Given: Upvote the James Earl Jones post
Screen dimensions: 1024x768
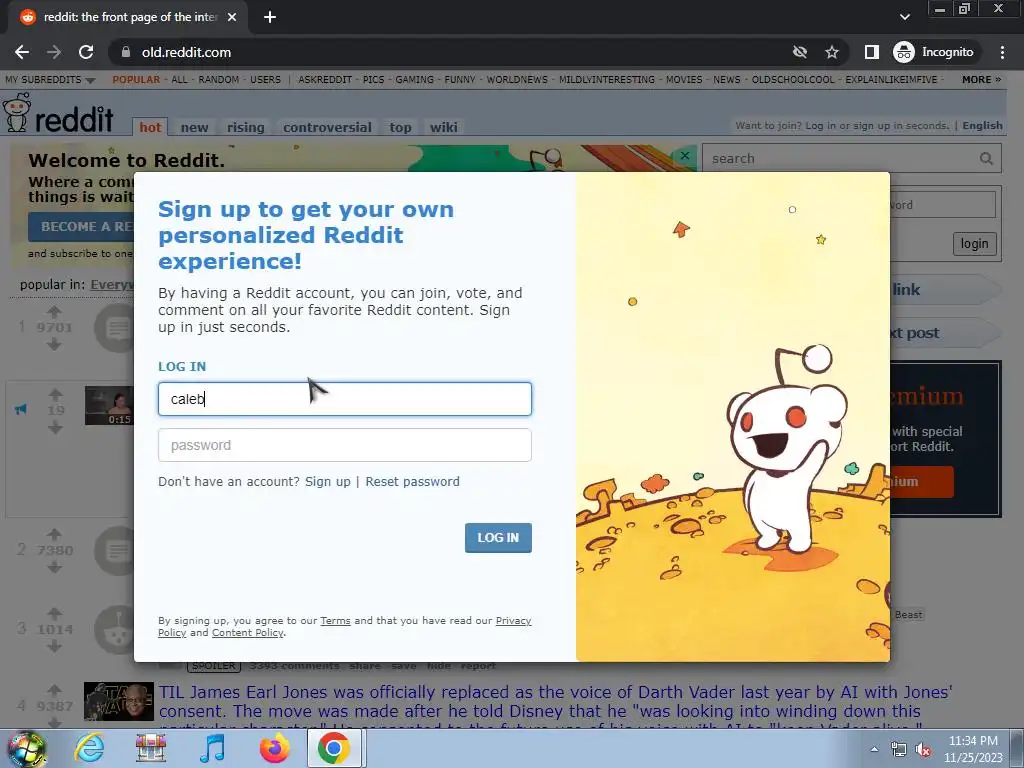Looking at the screenshot, I should coord(54,690).
